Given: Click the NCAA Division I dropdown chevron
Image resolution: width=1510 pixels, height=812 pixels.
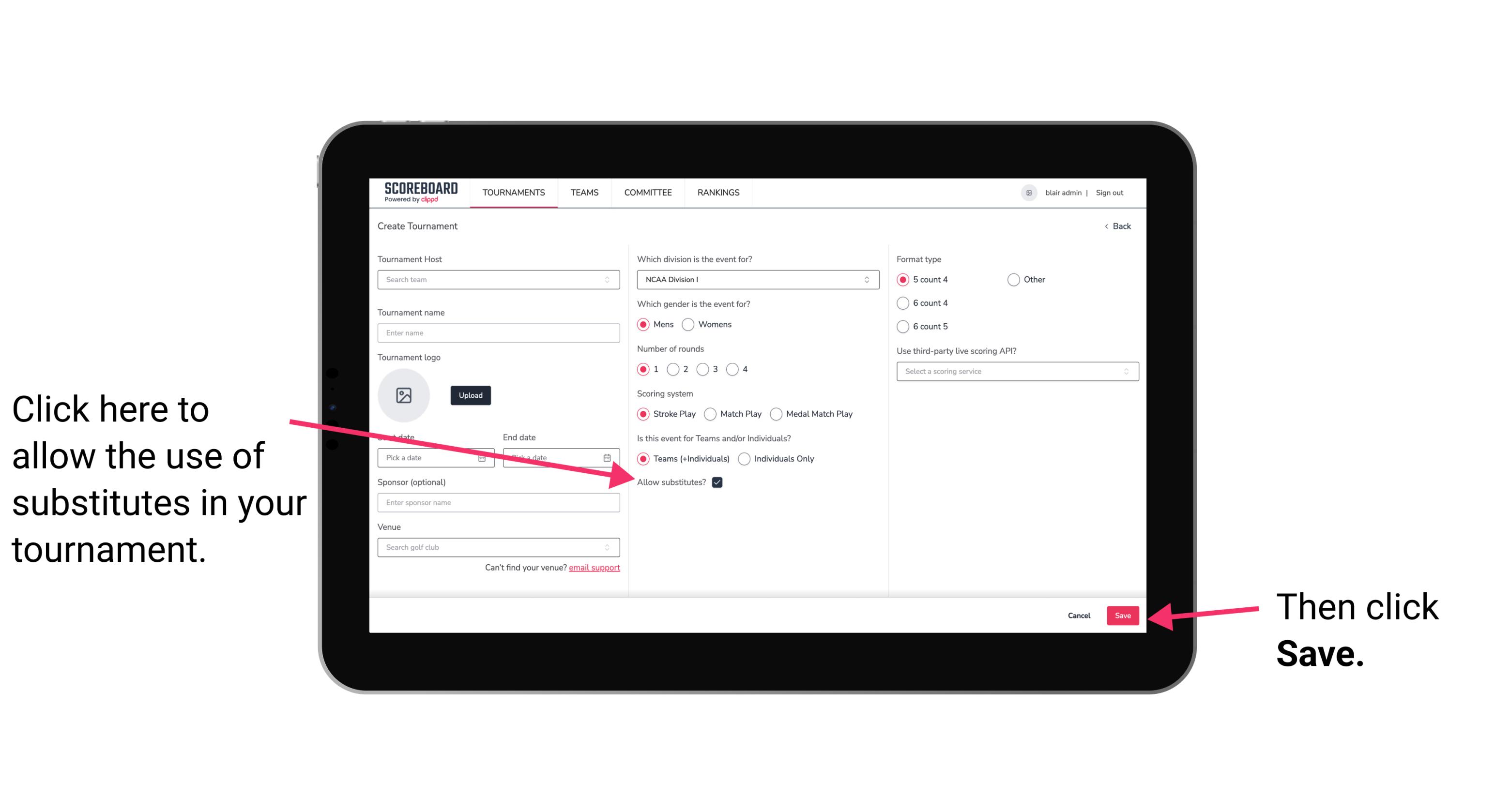Looking at the screenshot, I should pyautogui.click(x=869, y=280).
